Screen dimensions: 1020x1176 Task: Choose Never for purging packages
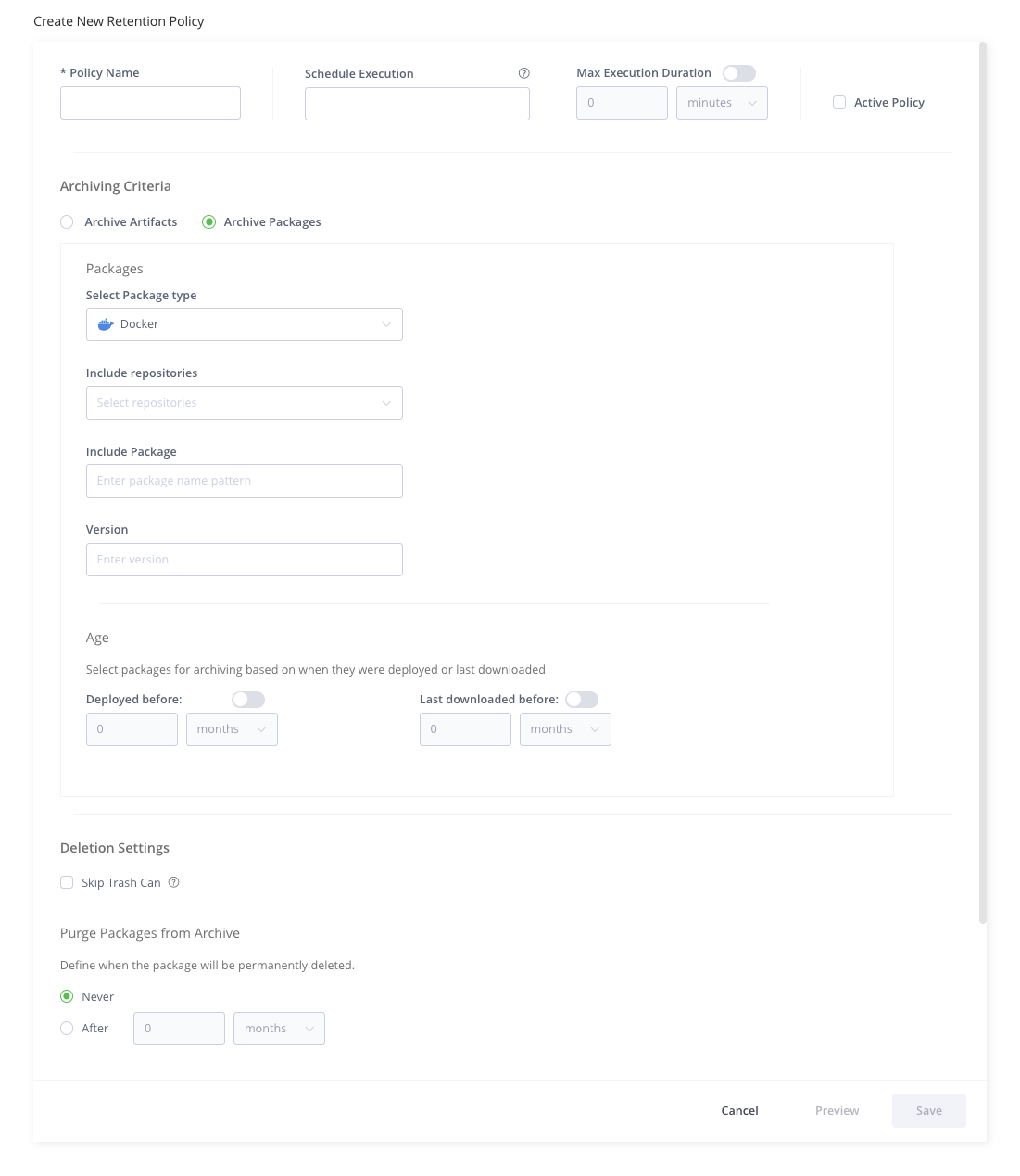(x=66, y=996)
